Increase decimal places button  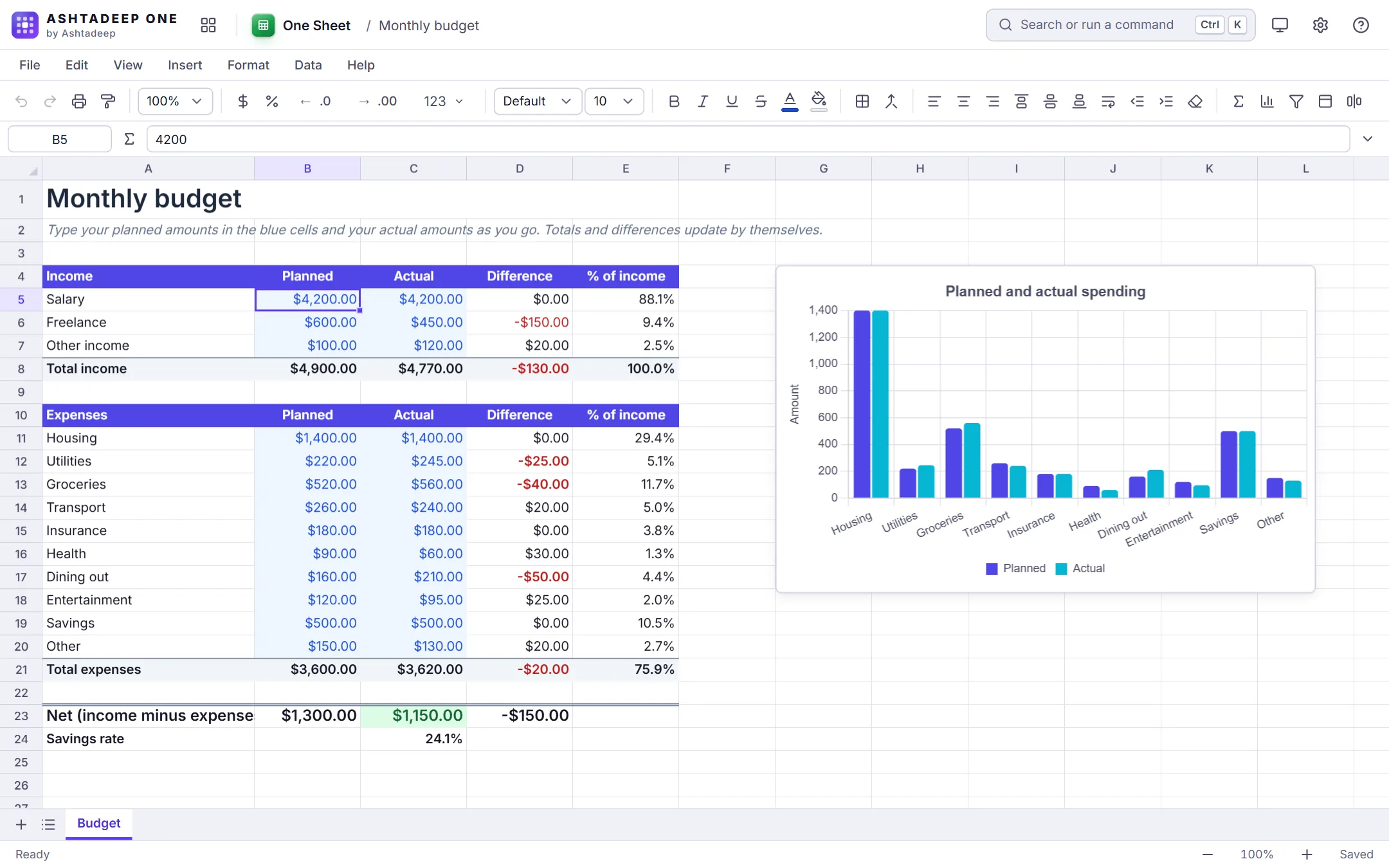(377, 101)
